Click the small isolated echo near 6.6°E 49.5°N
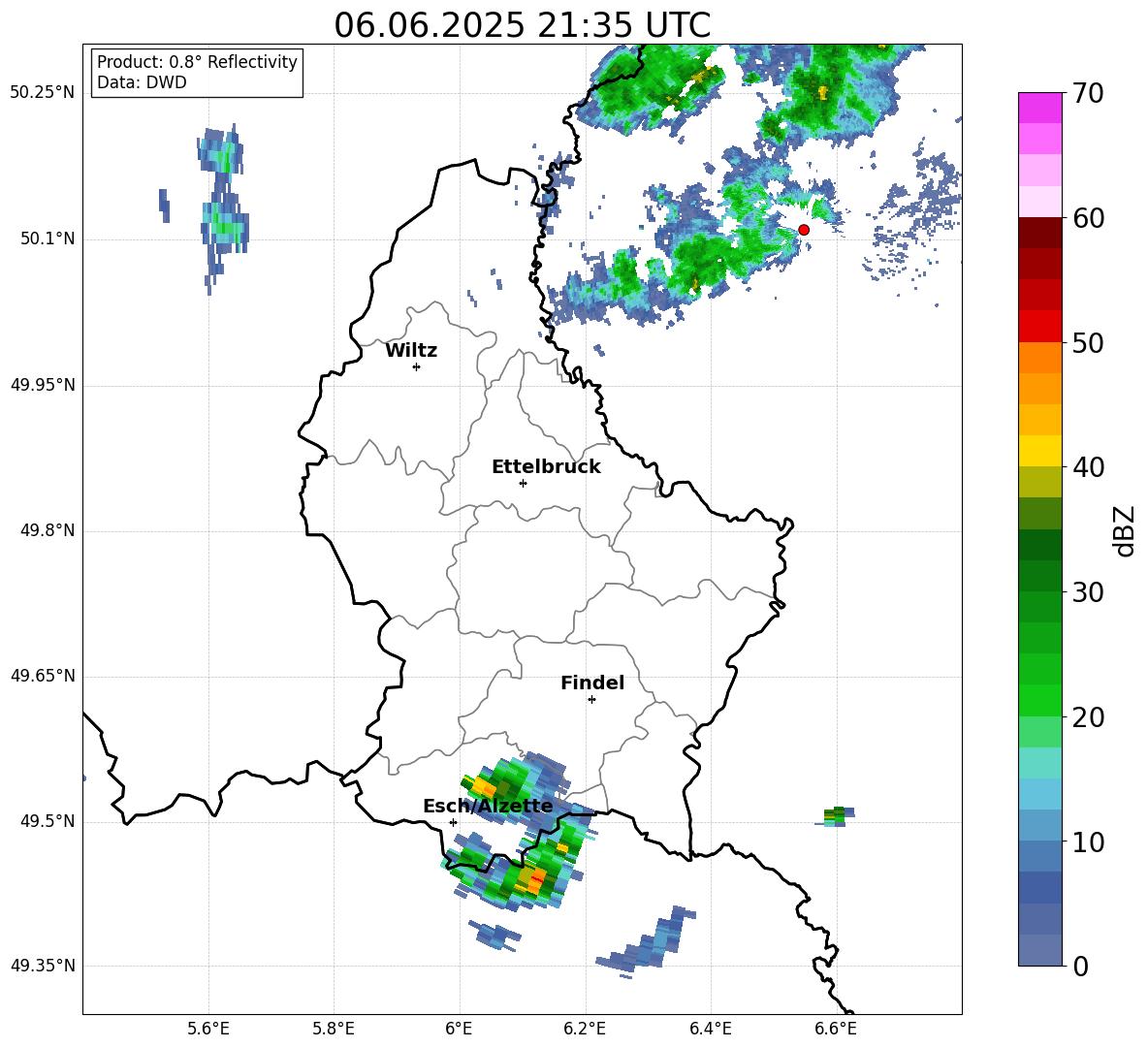This screenshot has height=1048, width=1148. (x=835, y=816)
